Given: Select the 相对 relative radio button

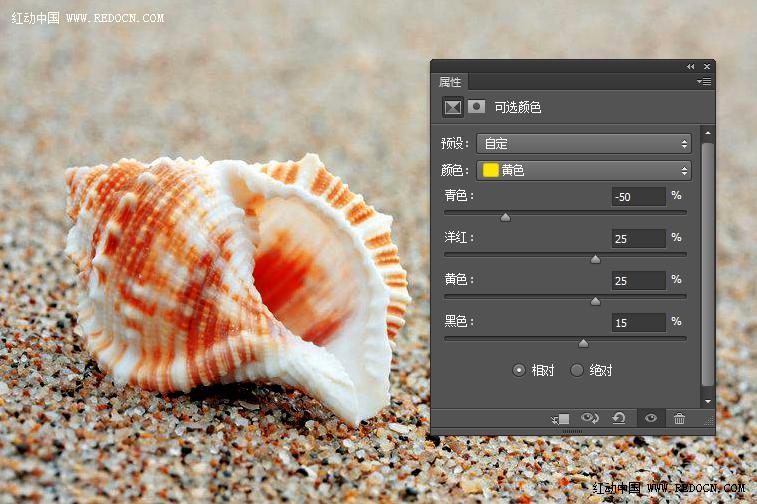Looking at the screenshot, I should (519, 371).
